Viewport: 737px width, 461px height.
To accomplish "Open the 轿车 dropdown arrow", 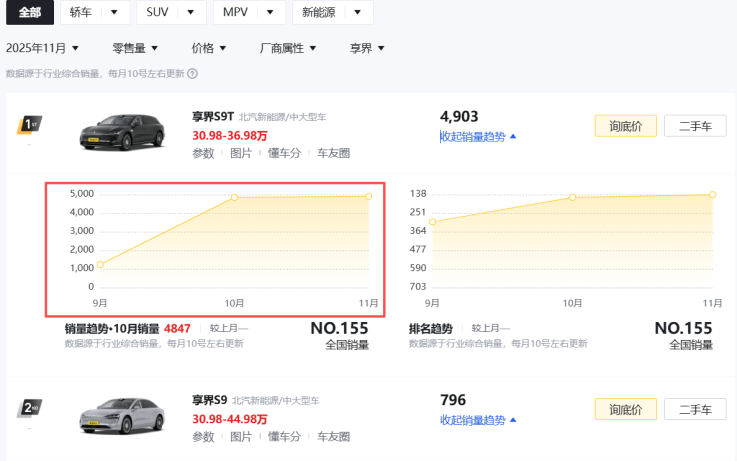I will coord(114,12).
